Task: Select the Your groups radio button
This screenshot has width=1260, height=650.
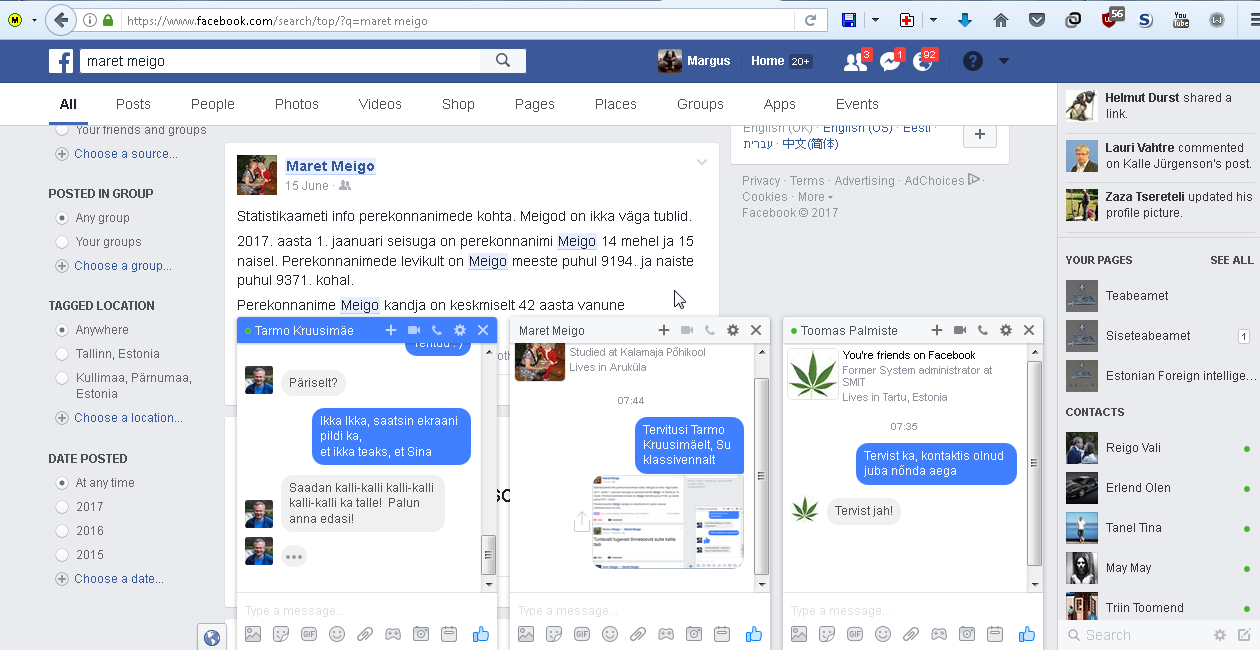Action: pyautogui.click(x=62, y=242)
